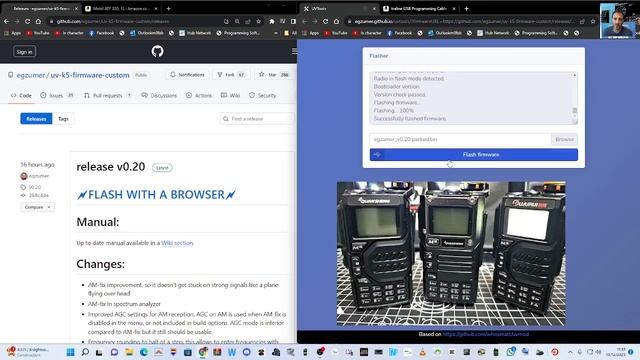Click the Find a release search field
640x360 pixels.
tap(257, 119)
